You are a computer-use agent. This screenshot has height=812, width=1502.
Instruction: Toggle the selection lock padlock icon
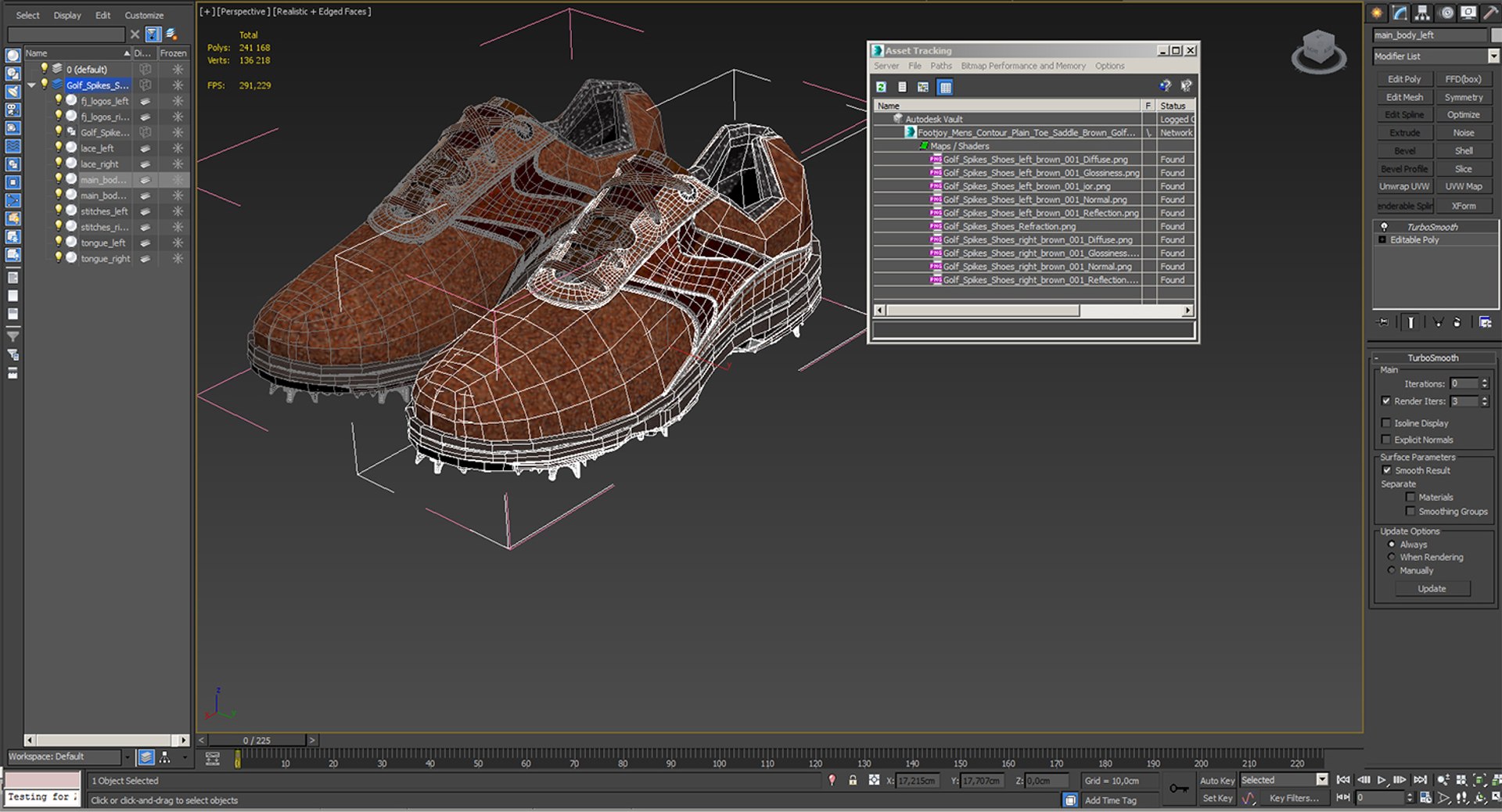click(853, 780)
